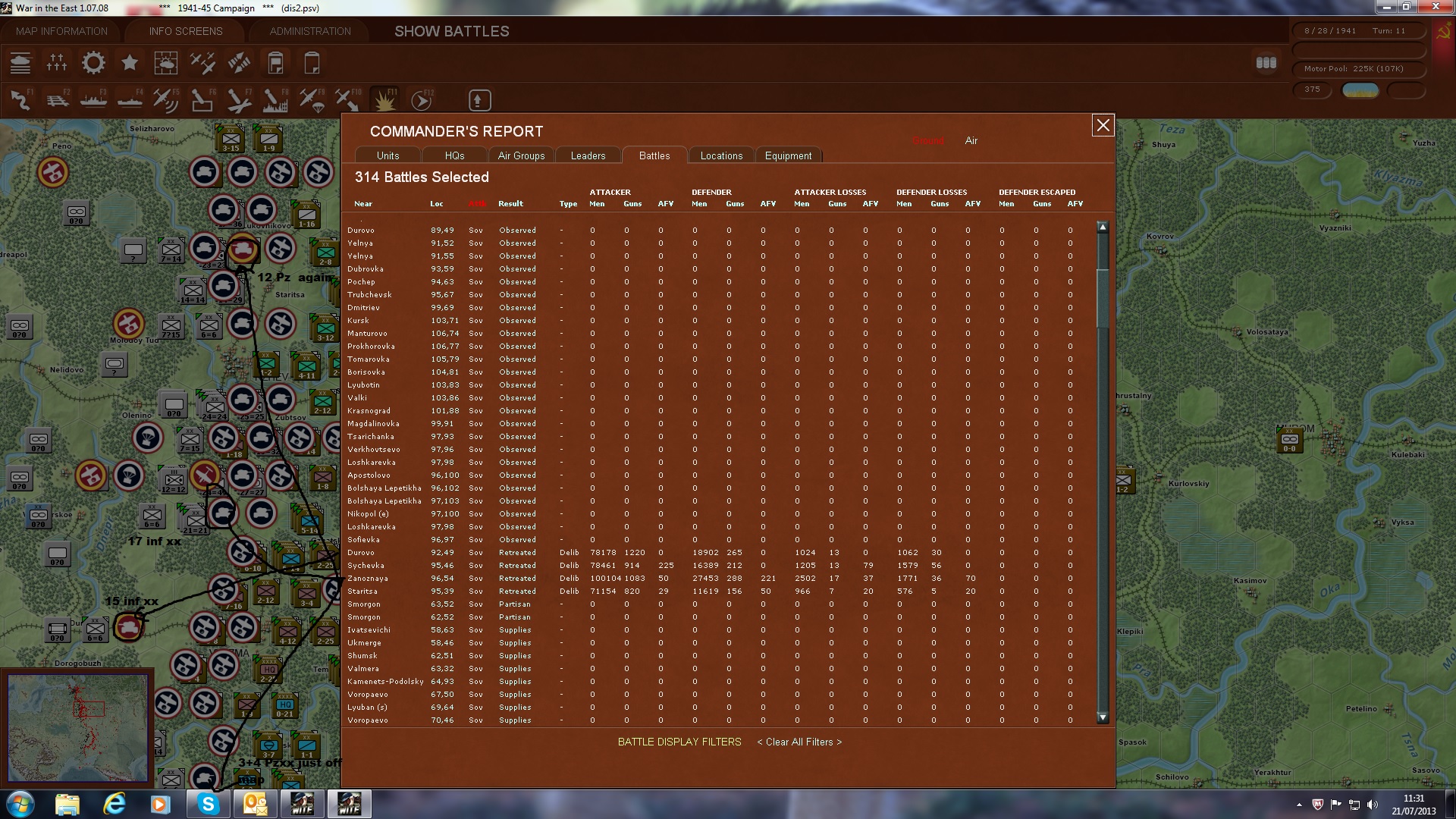This screenshot has width=1456, height=819.
Task: Open Internet Explorer from taskbar
Action: (x=115, y=804)
